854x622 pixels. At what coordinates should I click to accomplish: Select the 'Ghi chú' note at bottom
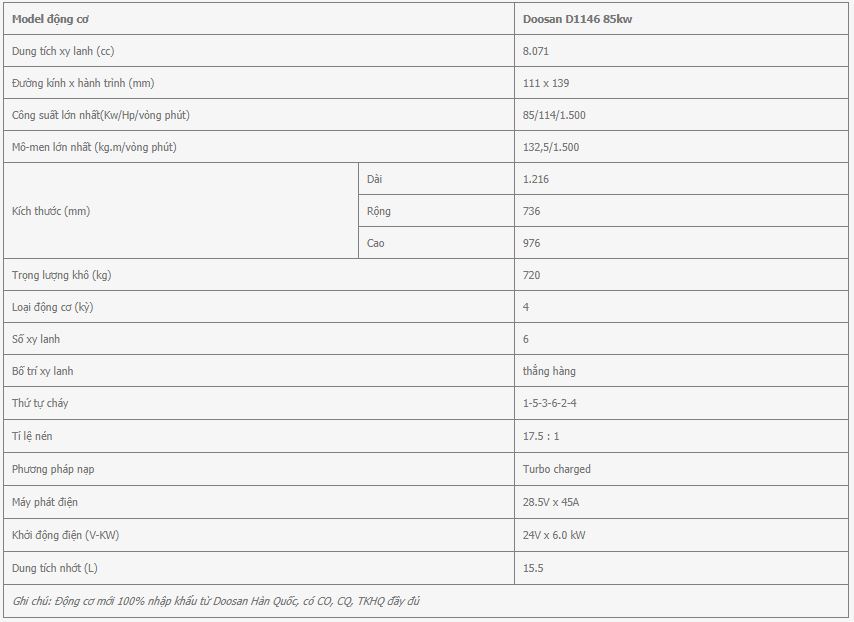[x=216, y=601]
